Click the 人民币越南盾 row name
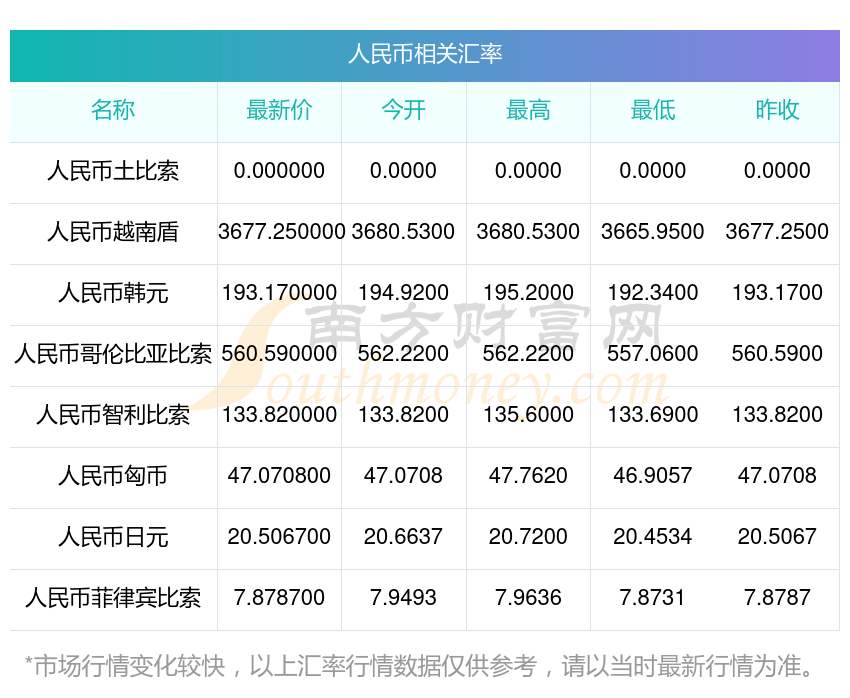This screenshot has width=850, height=698. click(x=113, y=232)
